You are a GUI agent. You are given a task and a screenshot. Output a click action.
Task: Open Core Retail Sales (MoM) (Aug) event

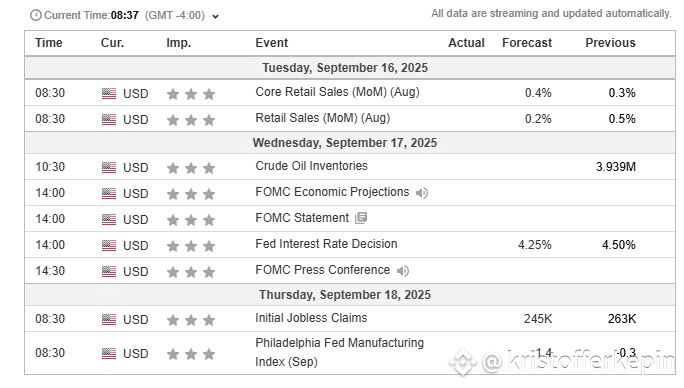(x=337, y=92)
